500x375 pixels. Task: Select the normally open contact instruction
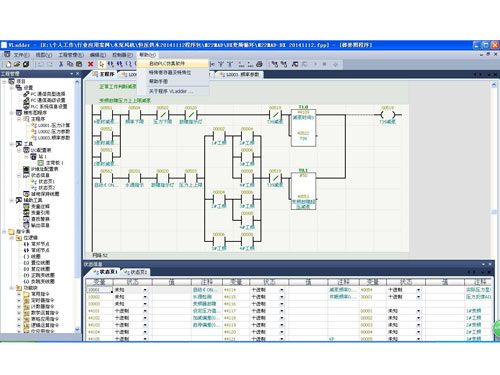pyautogui.click(x=37, y=244)
